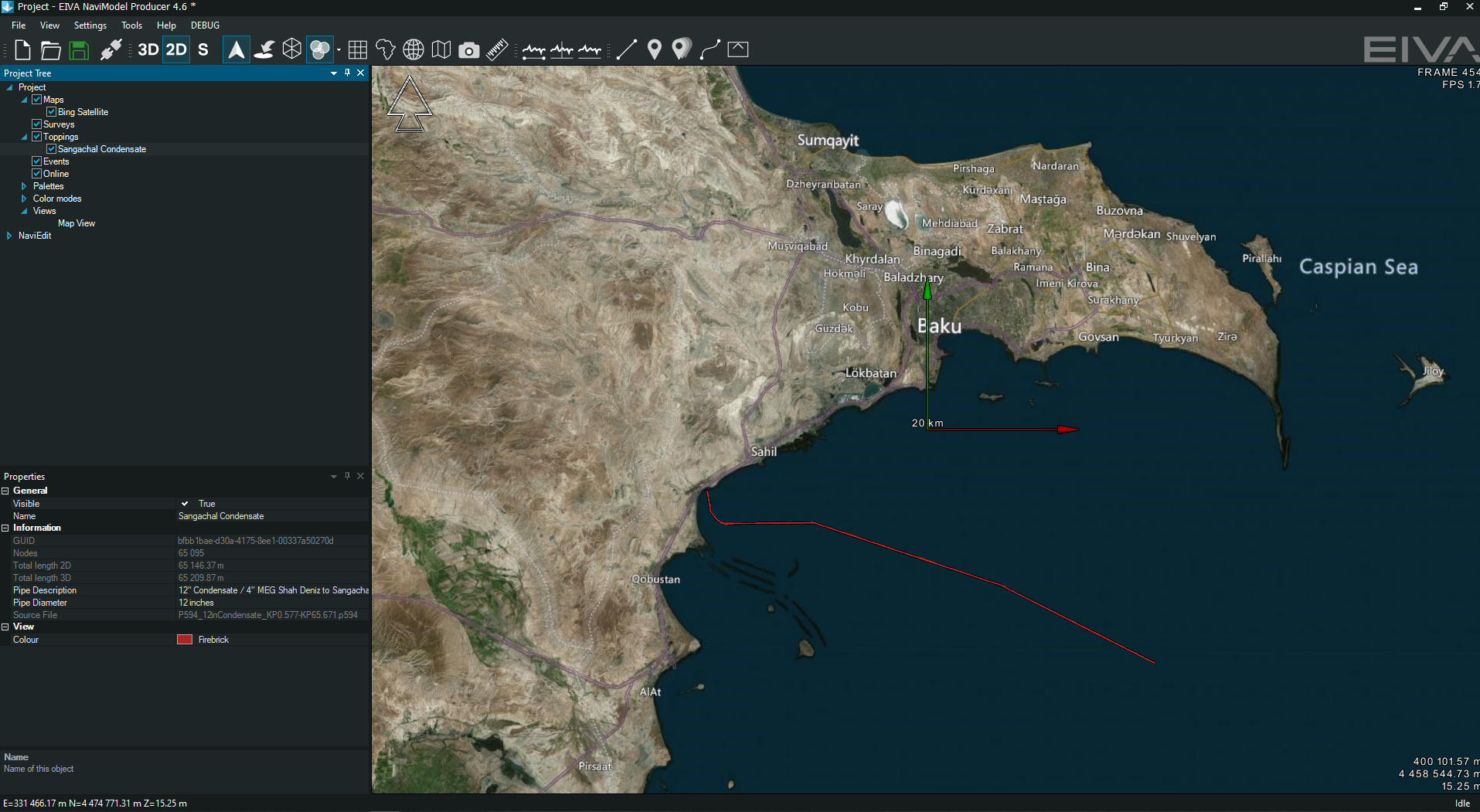The height and width of the screenshot is (812, 1480).
Task: Click the globe icon in toolbar
Action: tap(413, 50)
